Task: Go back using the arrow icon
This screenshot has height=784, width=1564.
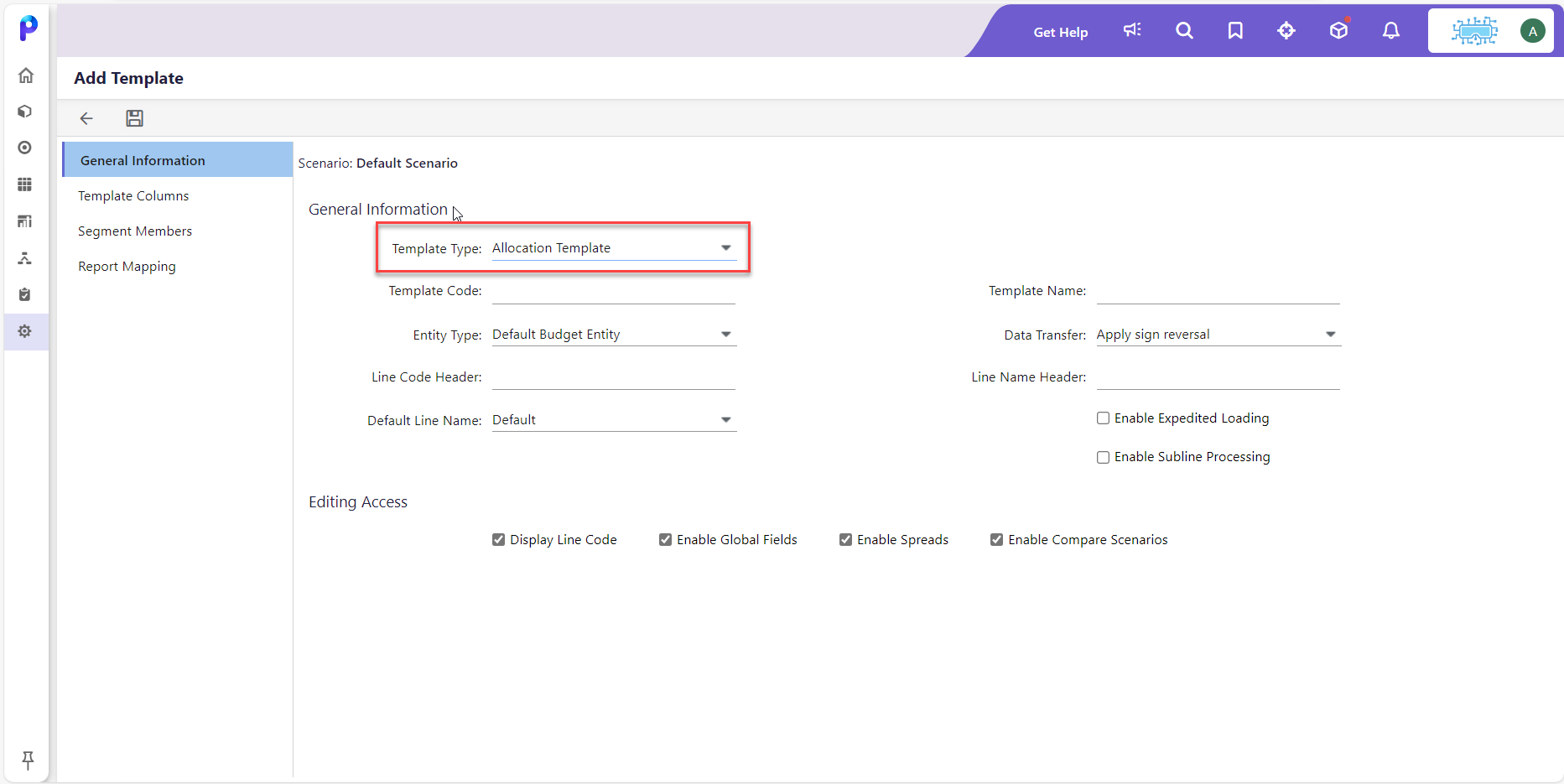Action: click(x=86, y=118)
